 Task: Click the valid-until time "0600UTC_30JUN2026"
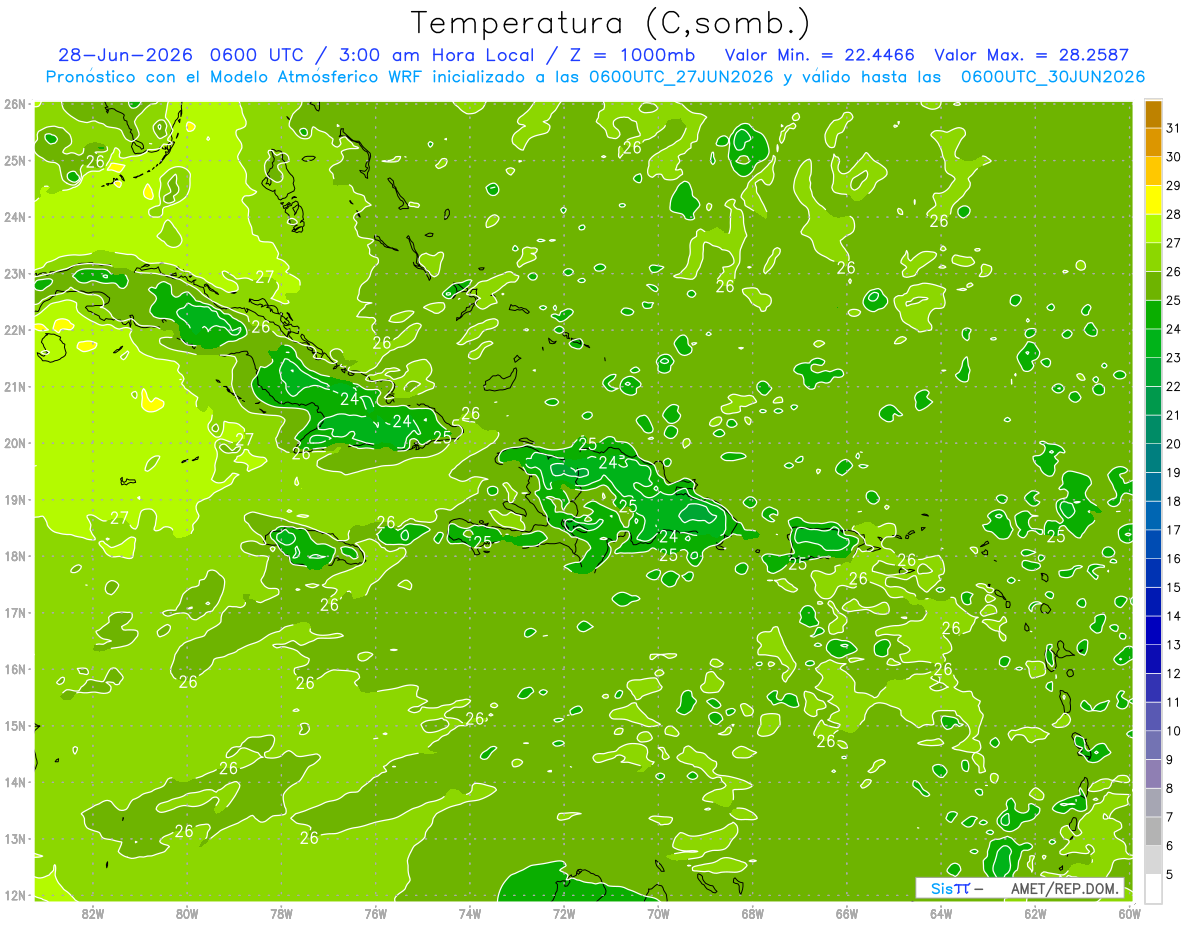[1053, 76]
